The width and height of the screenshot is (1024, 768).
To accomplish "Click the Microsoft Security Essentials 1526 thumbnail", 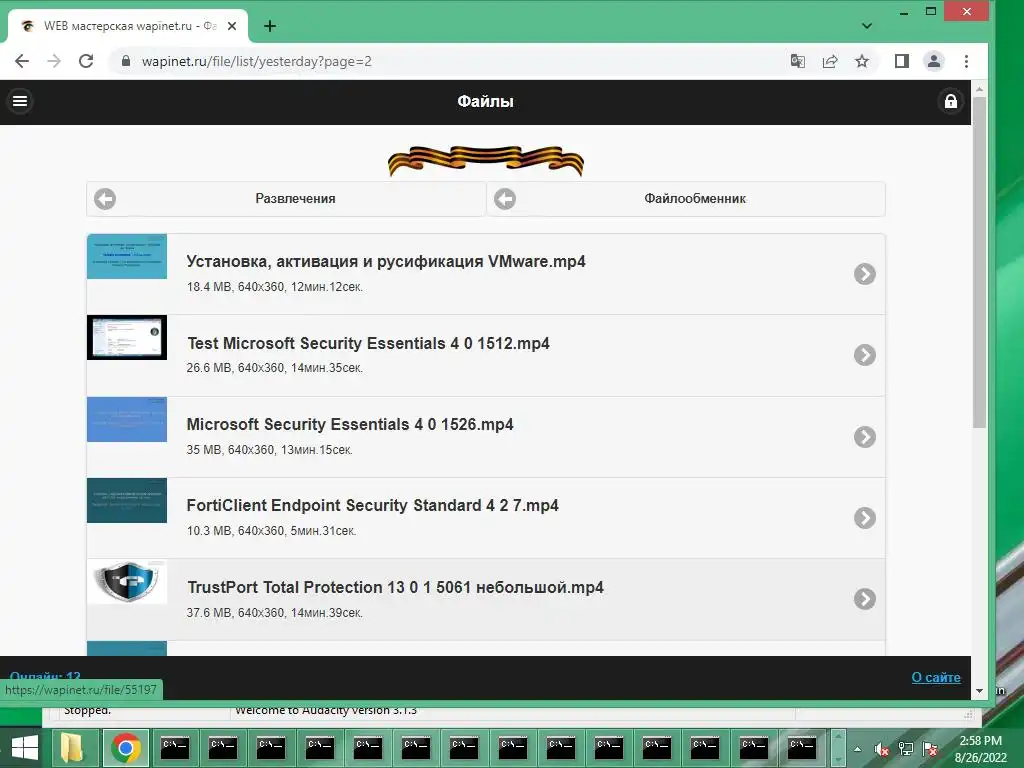I will pos(127,419).
